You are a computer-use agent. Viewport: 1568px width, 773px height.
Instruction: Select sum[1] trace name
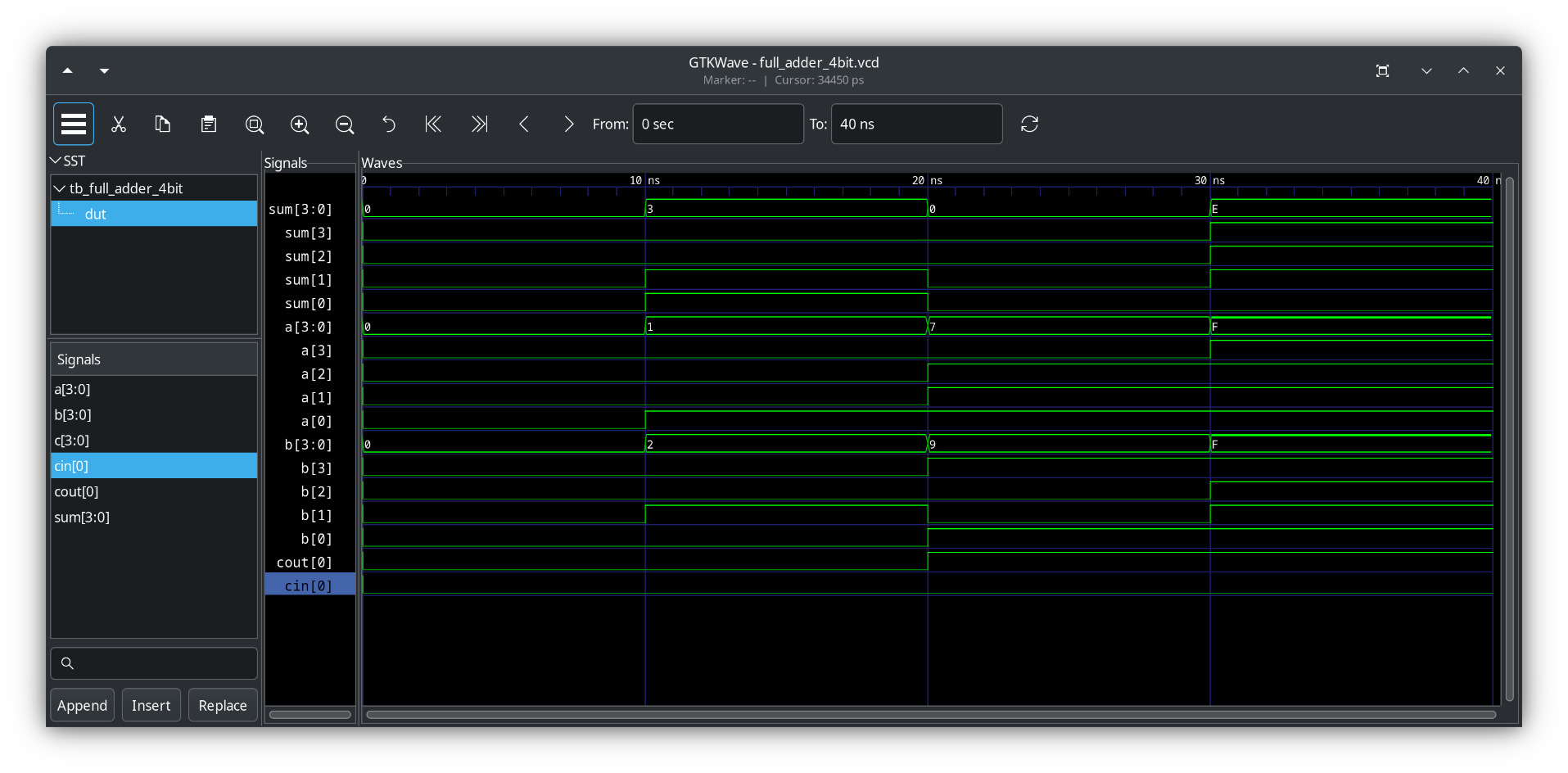(x=310, y=280)
